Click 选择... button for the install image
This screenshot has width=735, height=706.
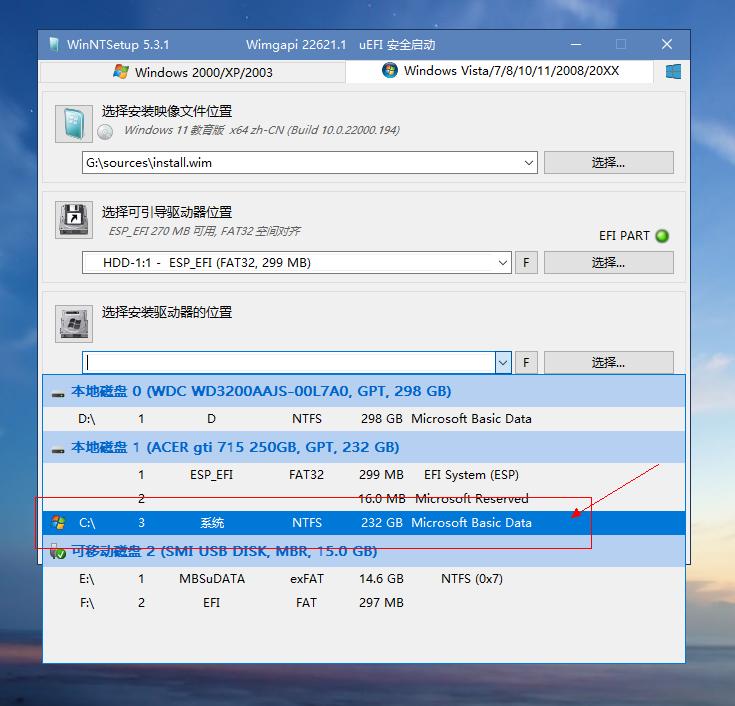[x=608, y=162]
